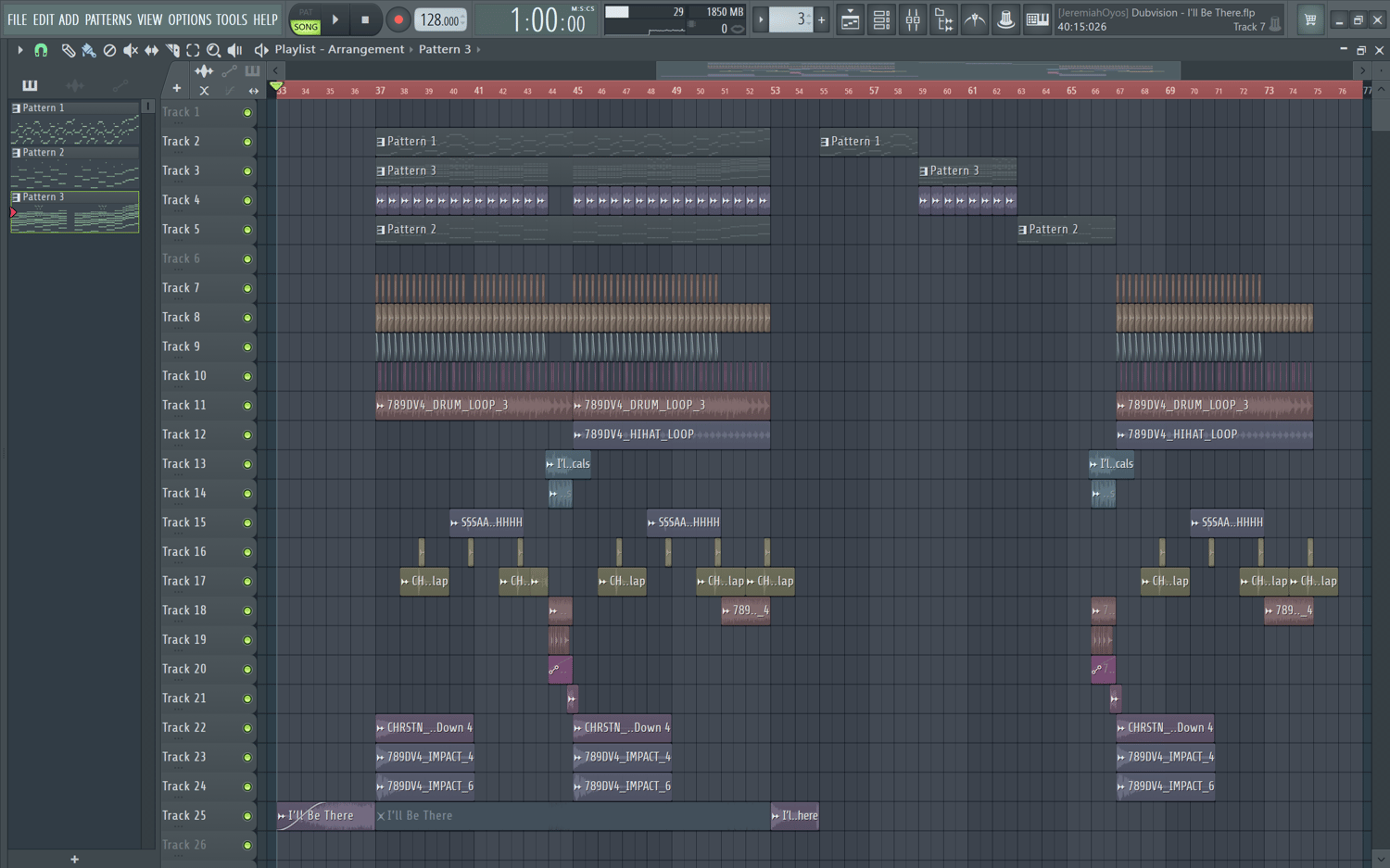Screen dimensions: 1390x868
Task: Open Pattern 1 clip menu on Track 2
Action: pos(381,142)
